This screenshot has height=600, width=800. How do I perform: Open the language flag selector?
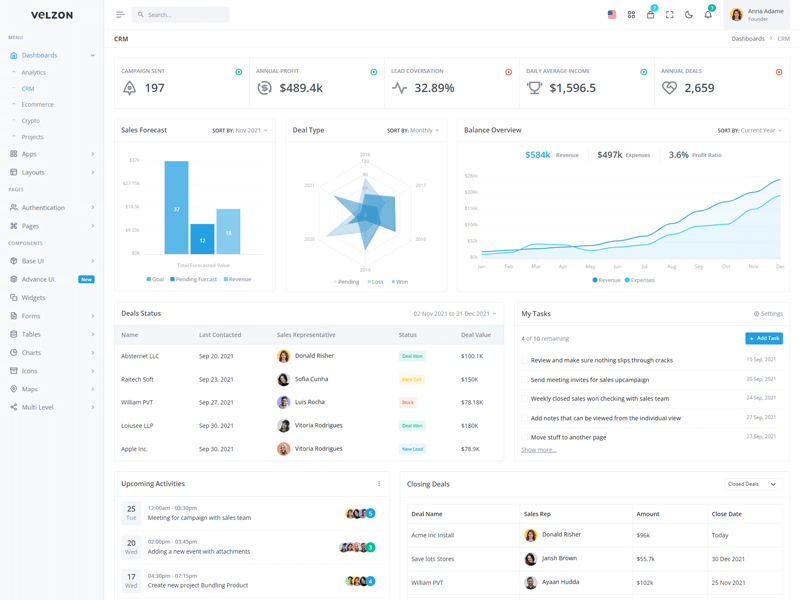point(611,14)
